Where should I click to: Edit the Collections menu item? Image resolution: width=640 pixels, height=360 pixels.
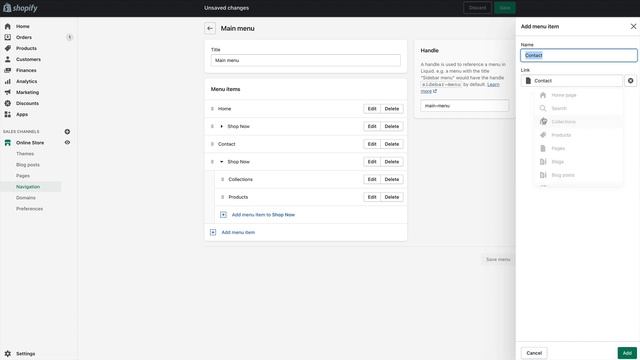[372, 179]
